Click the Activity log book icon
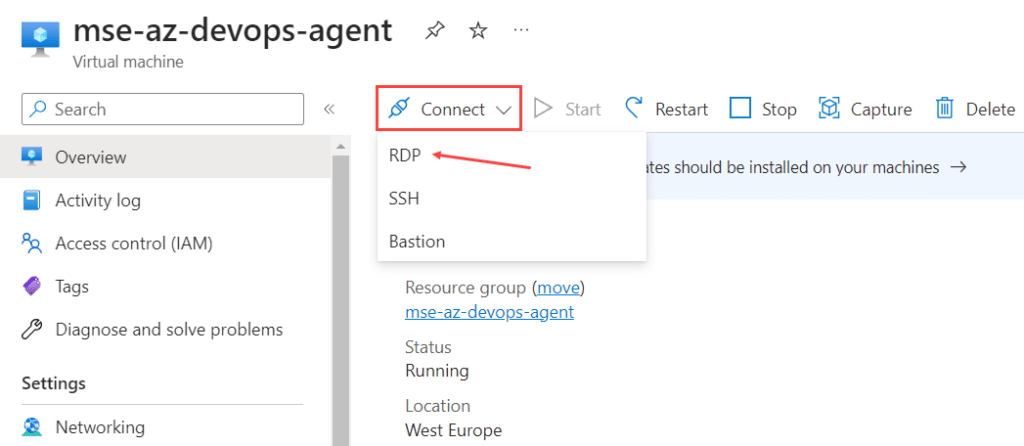Screen dimensions: 1024x446 pyautogui.click(x=32, y=200)
